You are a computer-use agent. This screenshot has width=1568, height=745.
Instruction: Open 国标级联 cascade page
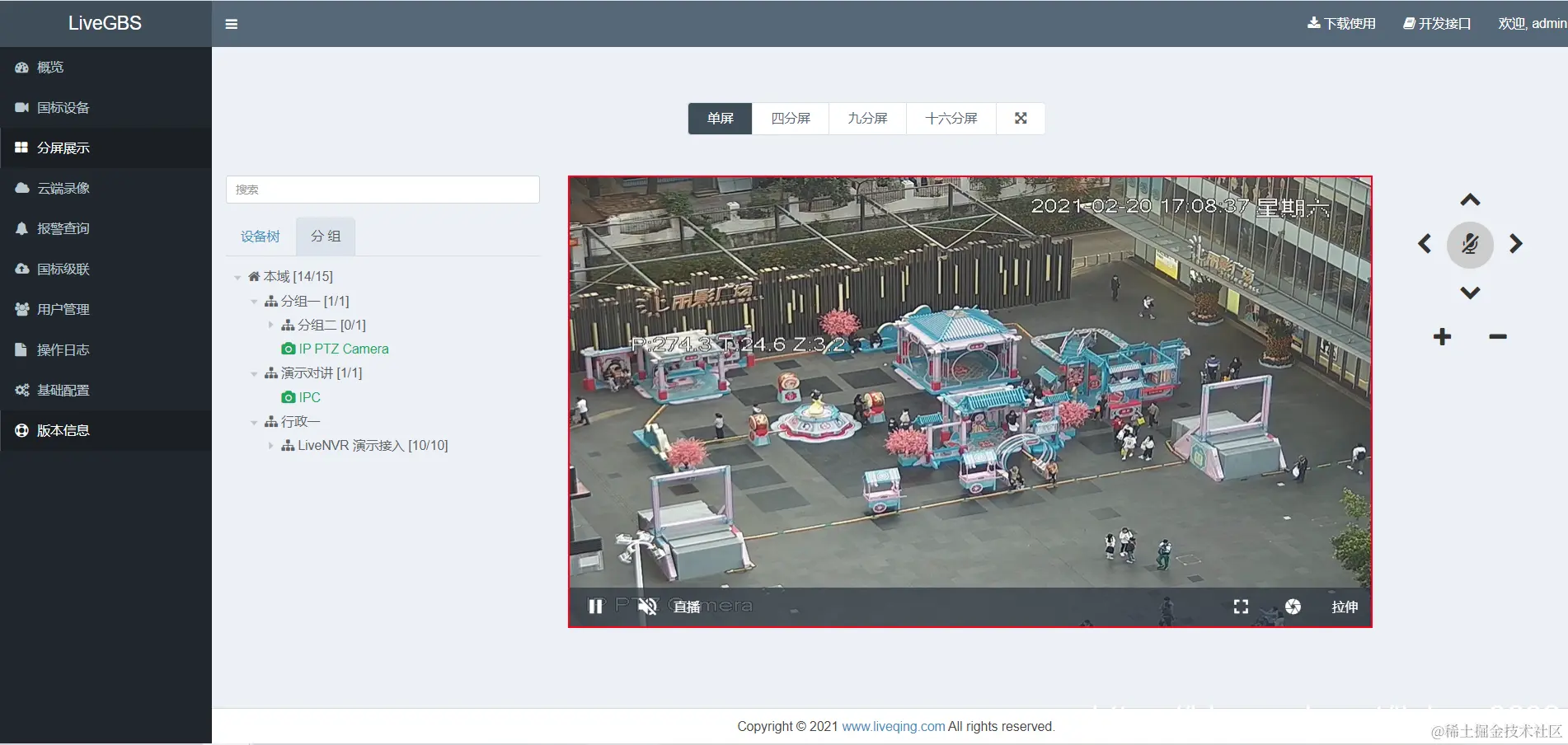(x=106, y=269)
